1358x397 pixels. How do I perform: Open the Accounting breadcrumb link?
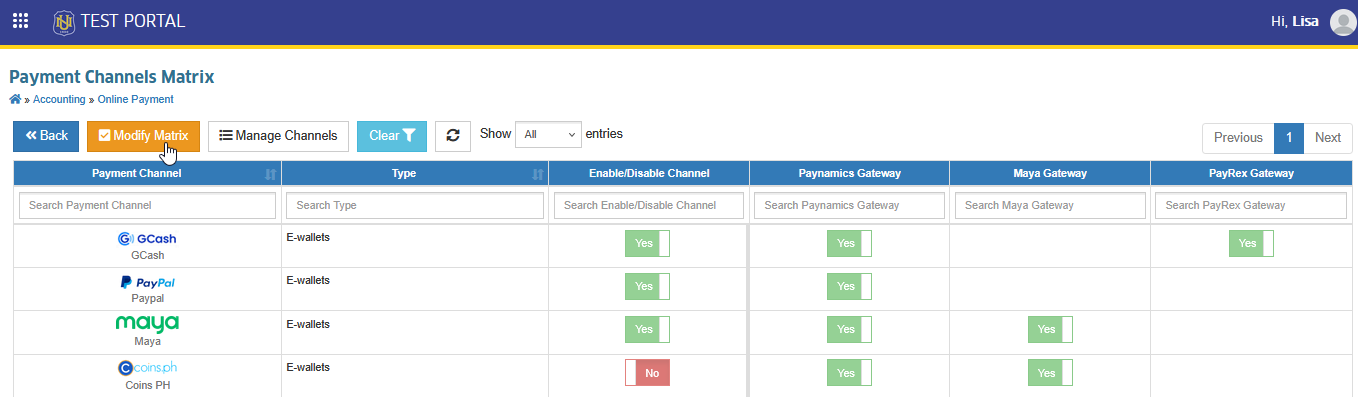pyautogui.click(x=59, y=99)
